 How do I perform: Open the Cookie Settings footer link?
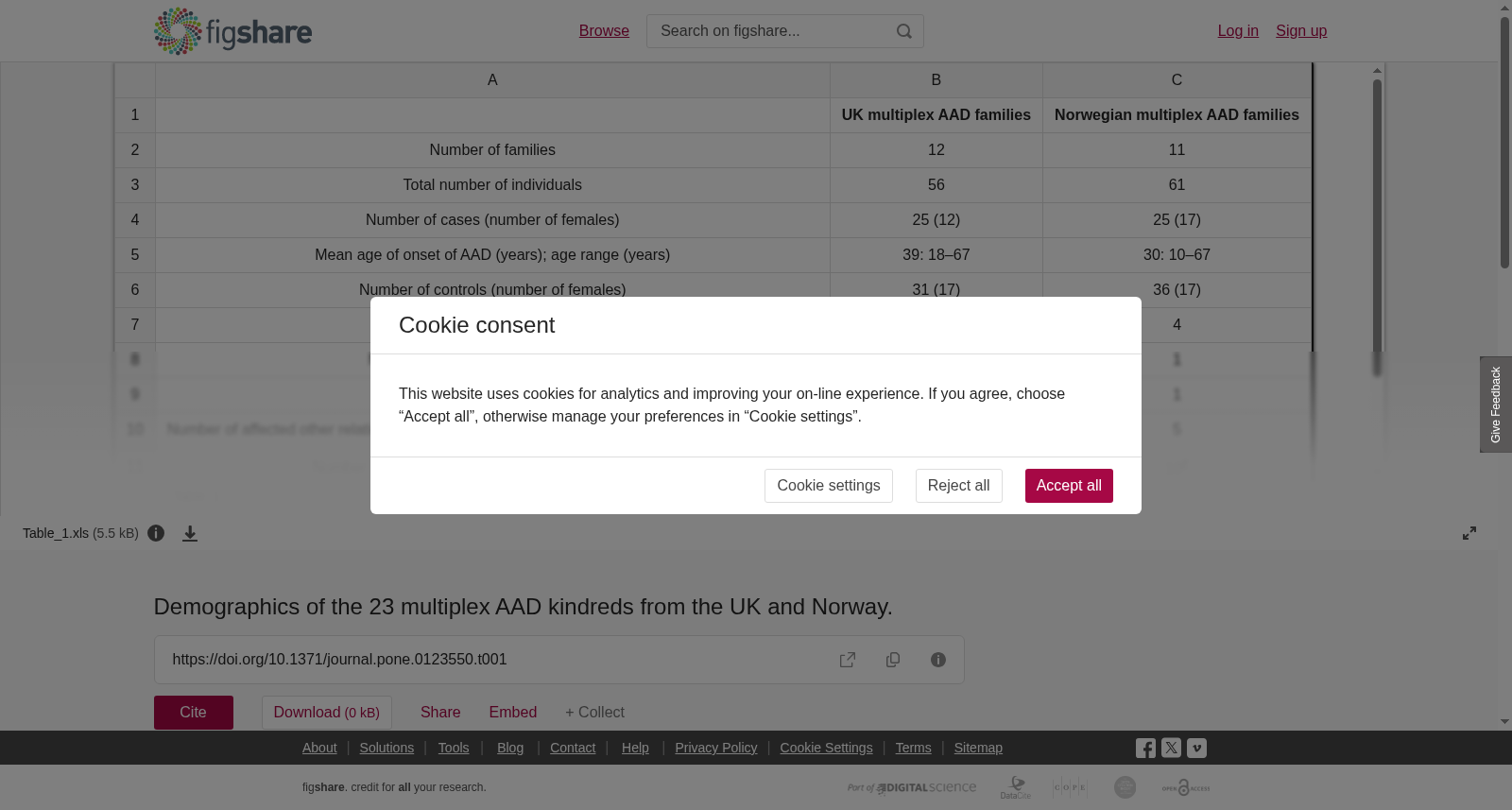point(827,748)
